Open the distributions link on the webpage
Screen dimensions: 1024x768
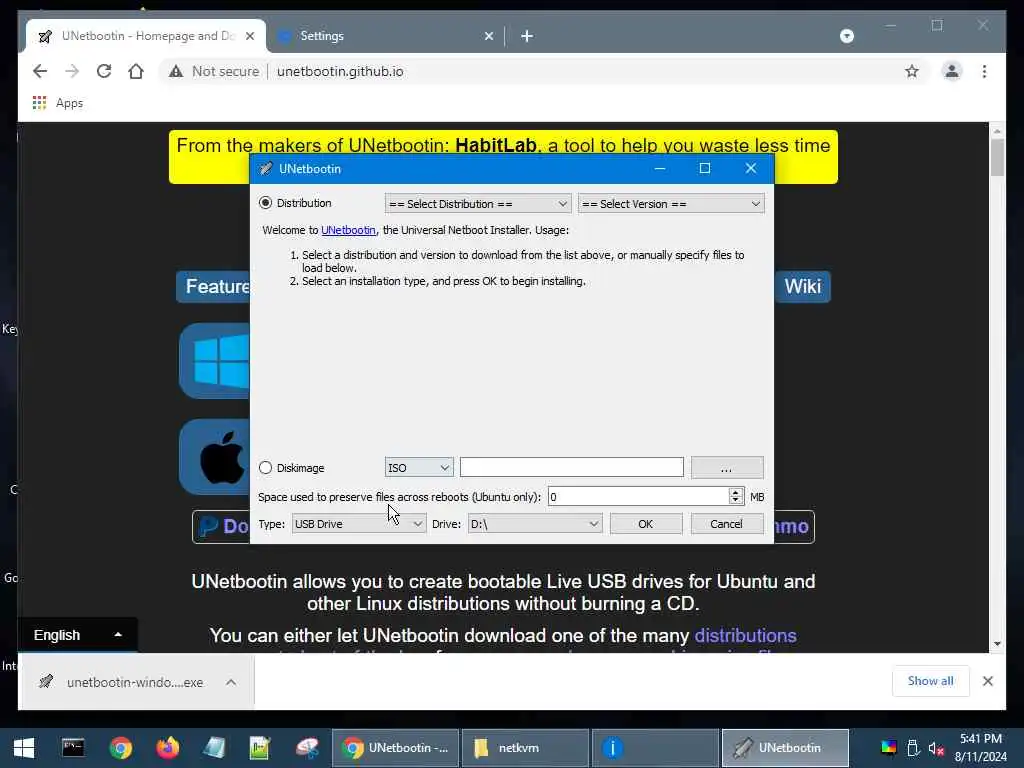(x=745, y=635)
